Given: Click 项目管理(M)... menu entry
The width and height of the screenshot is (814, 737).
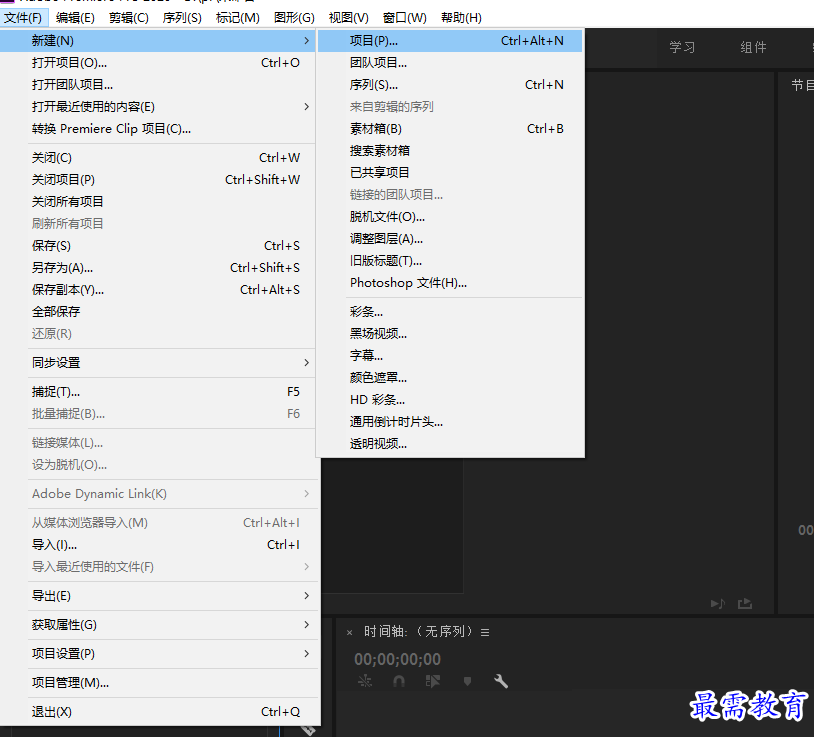Looking at the screenshot, I should click(158, 683).
